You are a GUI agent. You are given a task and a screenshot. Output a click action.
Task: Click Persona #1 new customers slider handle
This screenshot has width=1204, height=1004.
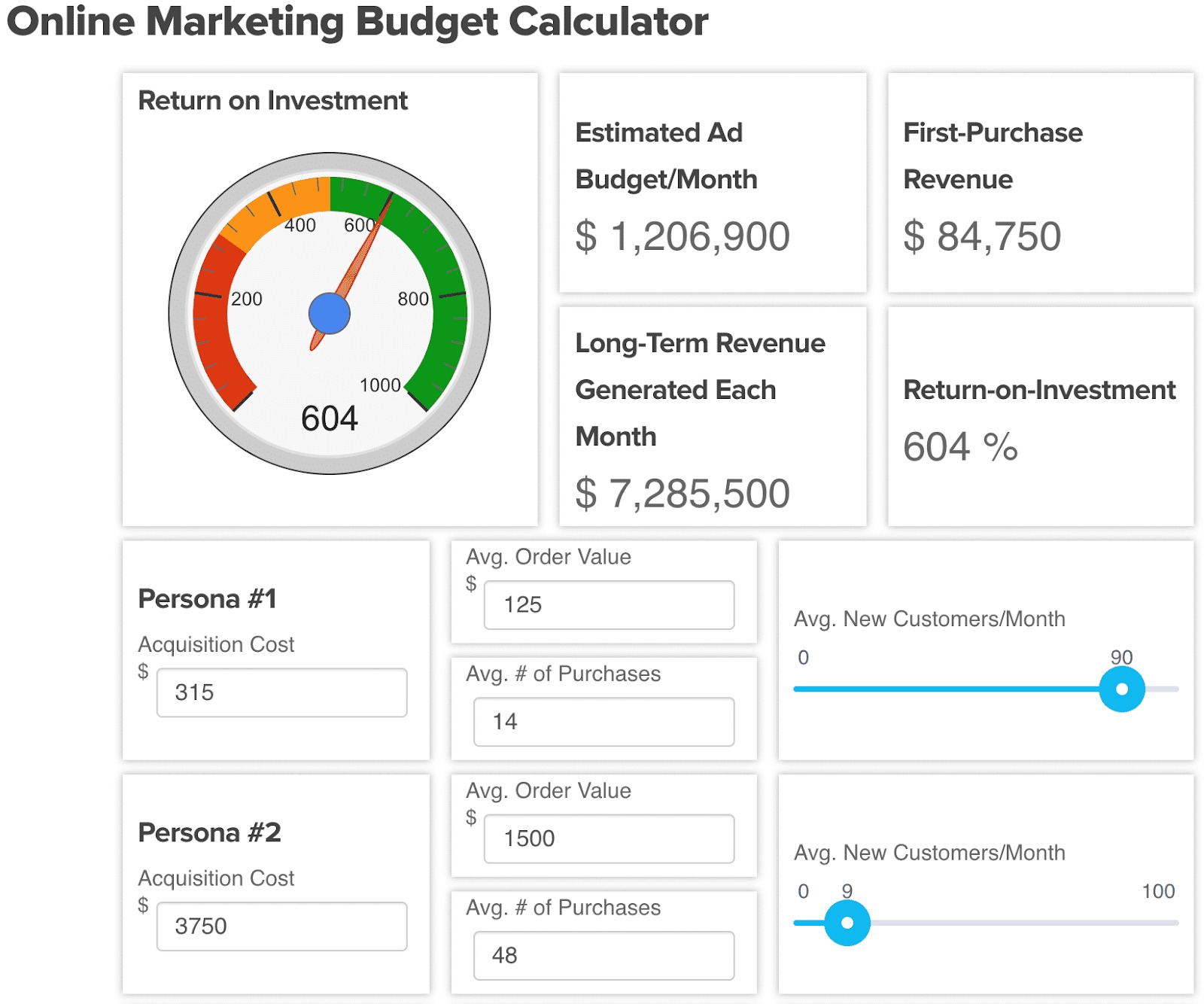(1121, 689)
